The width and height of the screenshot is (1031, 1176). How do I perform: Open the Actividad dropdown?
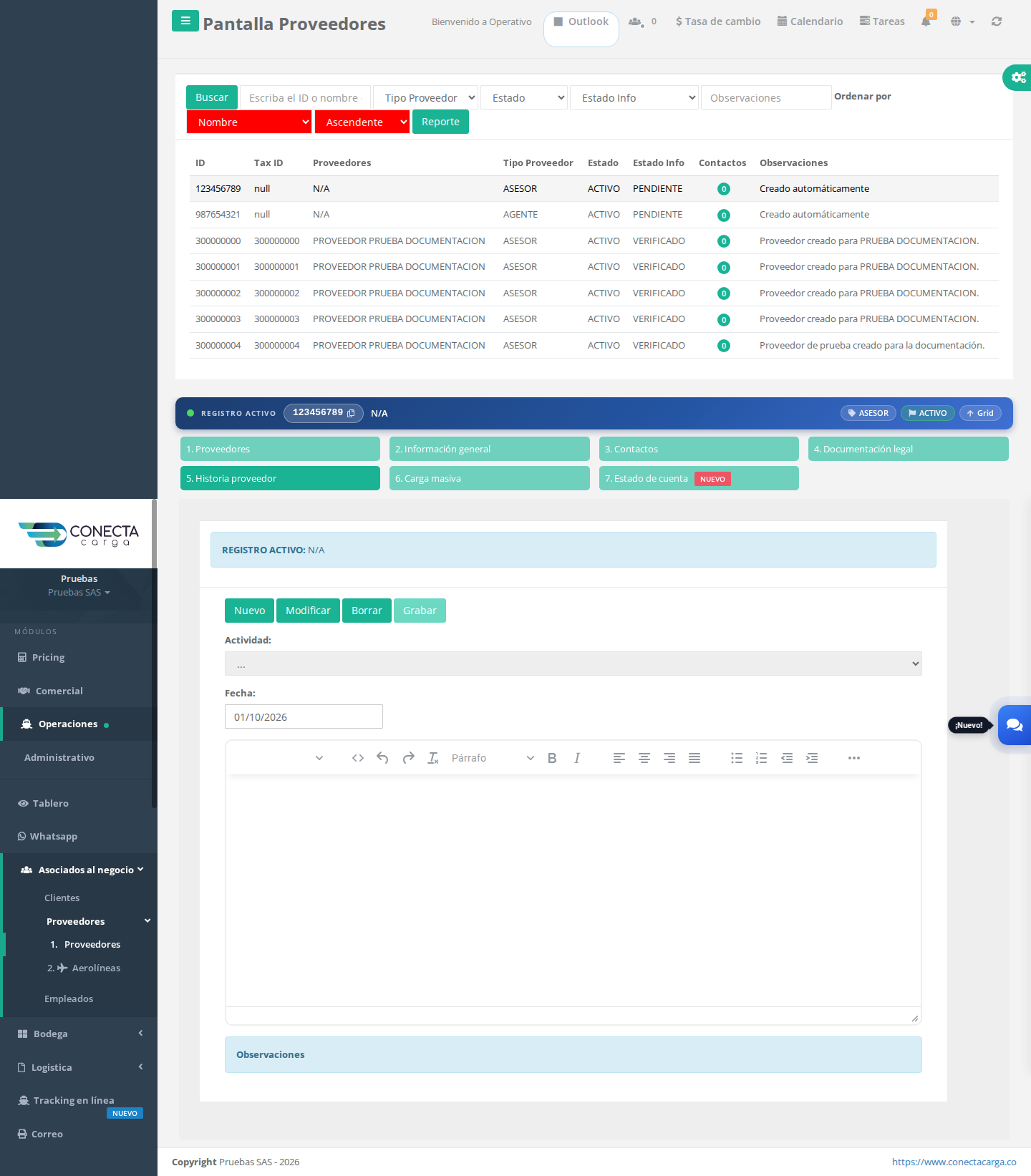[573, 664]
